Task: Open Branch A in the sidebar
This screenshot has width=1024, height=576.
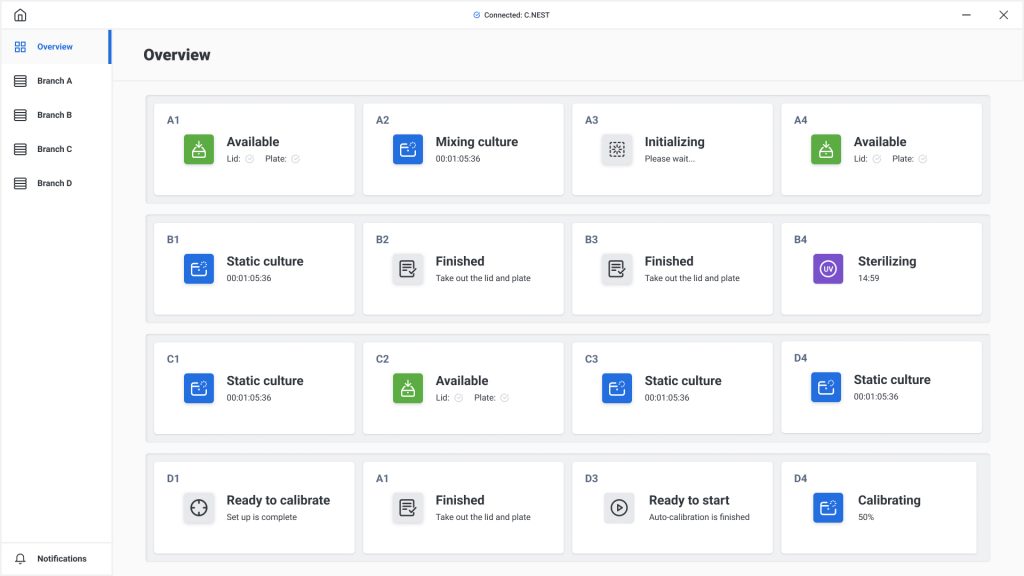Action: [x=56, y=81]
